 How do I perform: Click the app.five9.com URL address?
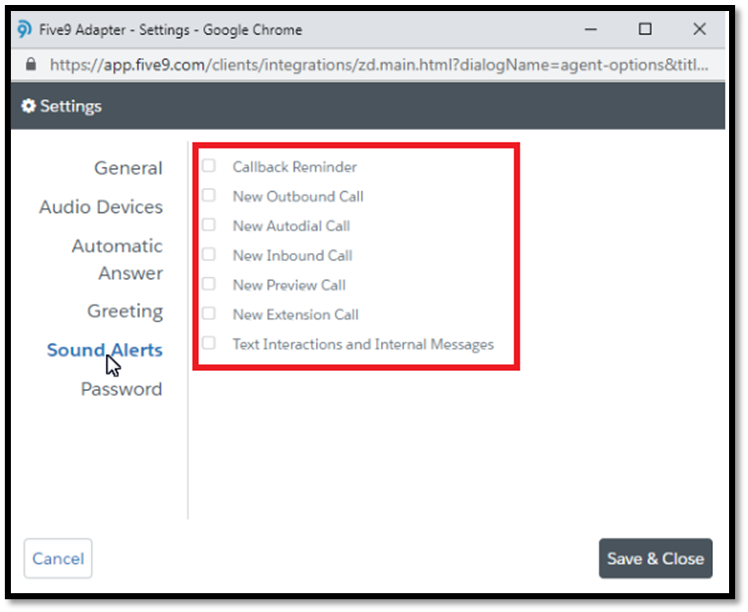click(379, 64)
